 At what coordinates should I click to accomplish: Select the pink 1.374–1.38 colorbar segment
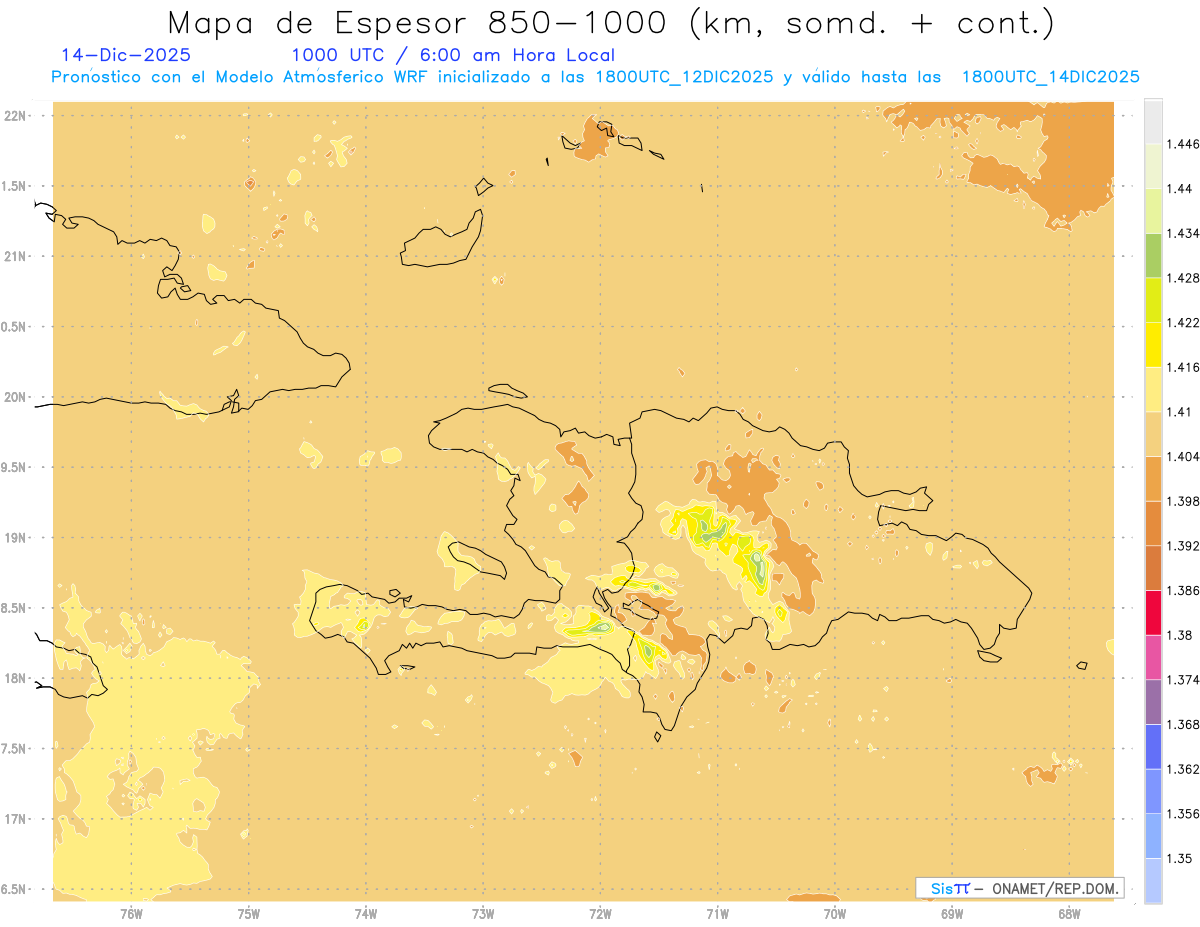pyautogui.click(x=1153, y=658)
